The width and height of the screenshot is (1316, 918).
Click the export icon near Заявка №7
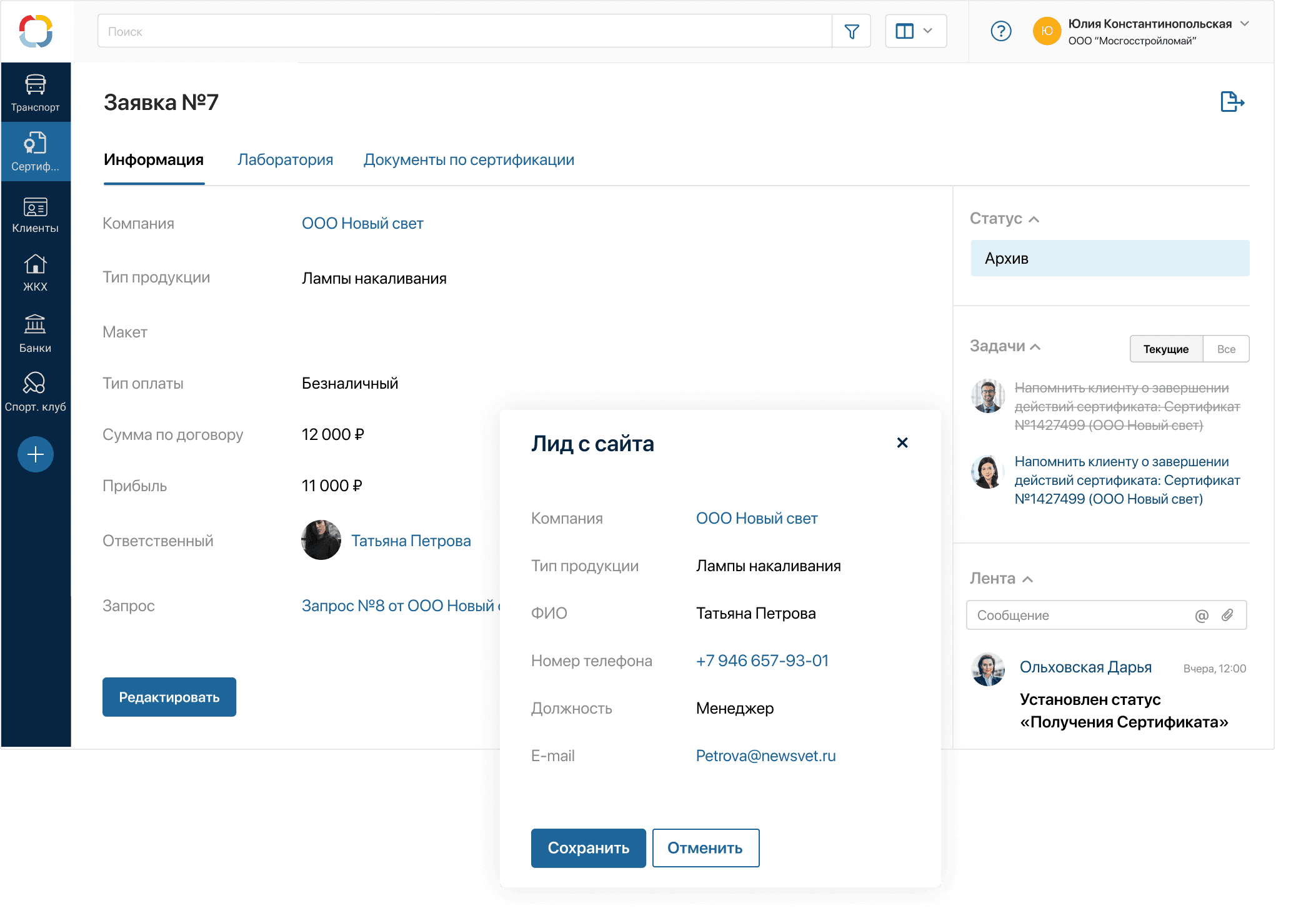coord(1232,102)
